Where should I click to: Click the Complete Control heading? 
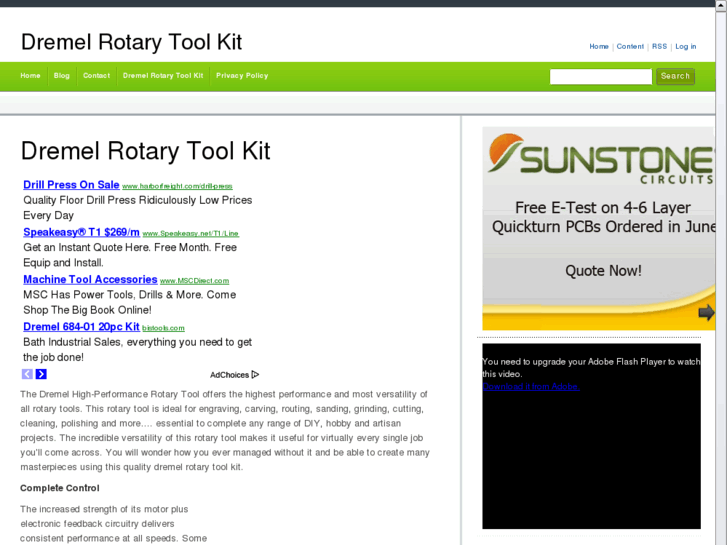click(60, 488)
